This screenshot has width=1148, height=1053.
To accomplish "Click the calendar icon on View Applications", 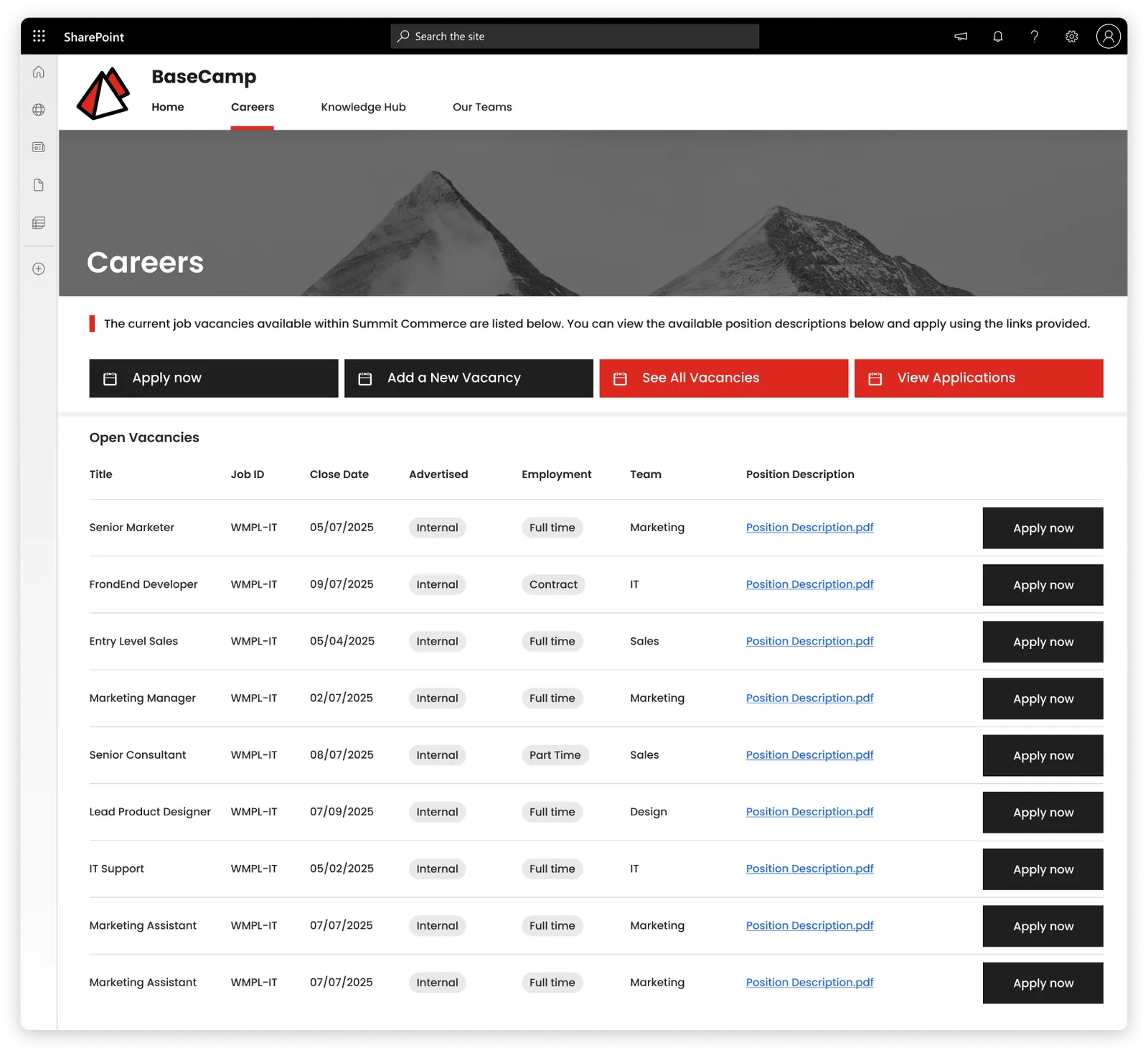I will point(875,378).
